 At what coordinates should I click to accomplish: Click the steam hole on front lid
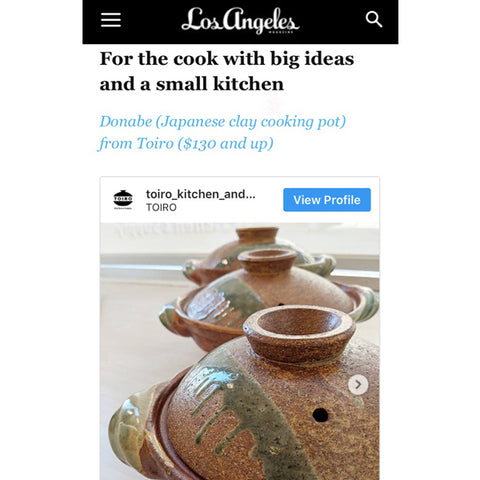pyautogui.click(x=320, y=415)
